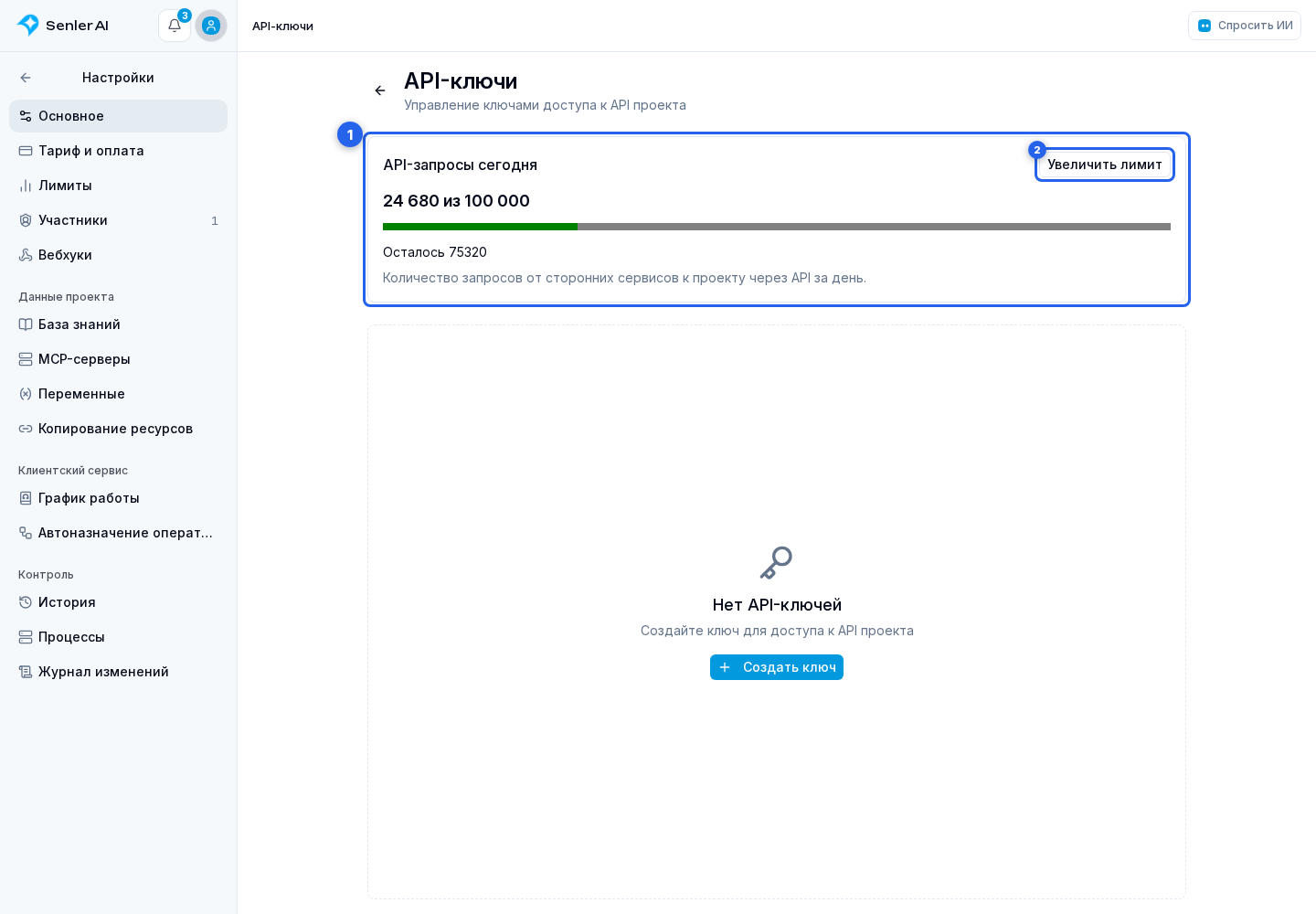The width and height of the screenshot is (1316, 914).
Task: Go to Тариф и оплата
Action: (x=118, y=151)
